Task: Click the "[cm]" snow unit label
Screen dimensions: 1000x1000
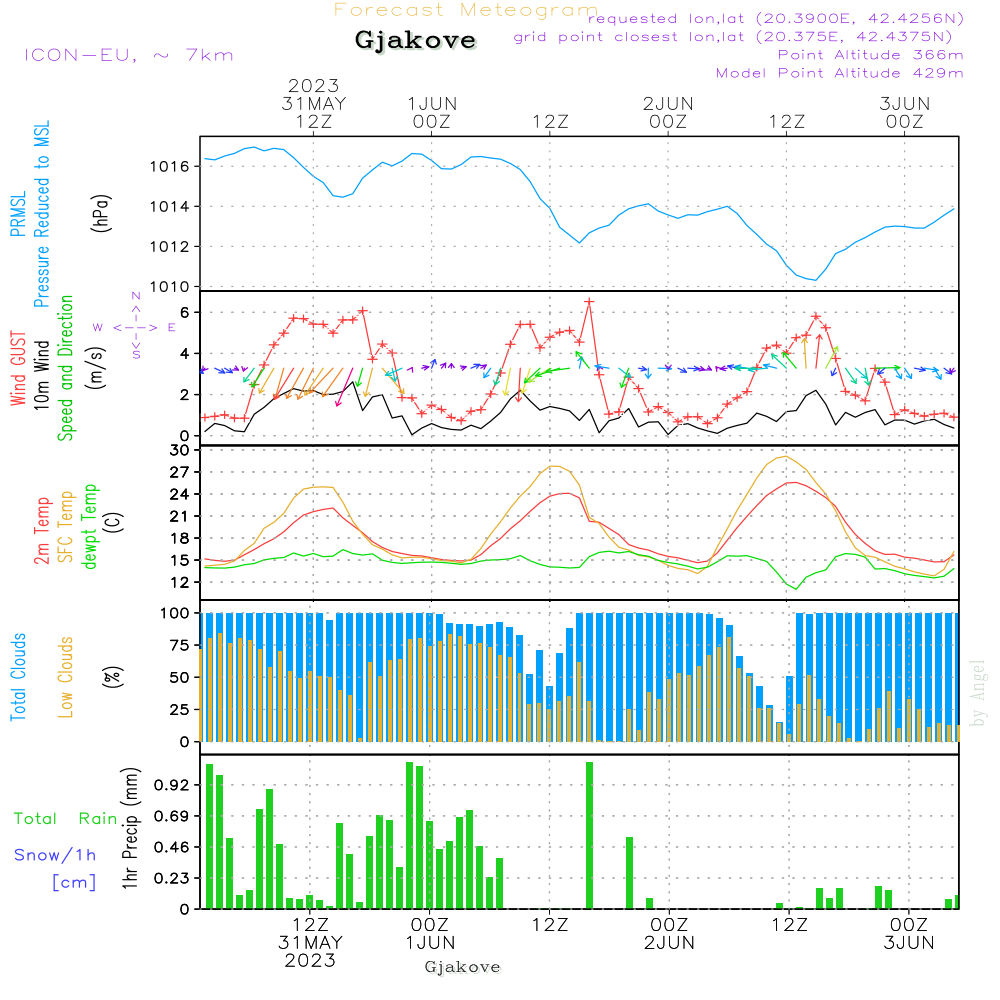Action: (74, 883)
